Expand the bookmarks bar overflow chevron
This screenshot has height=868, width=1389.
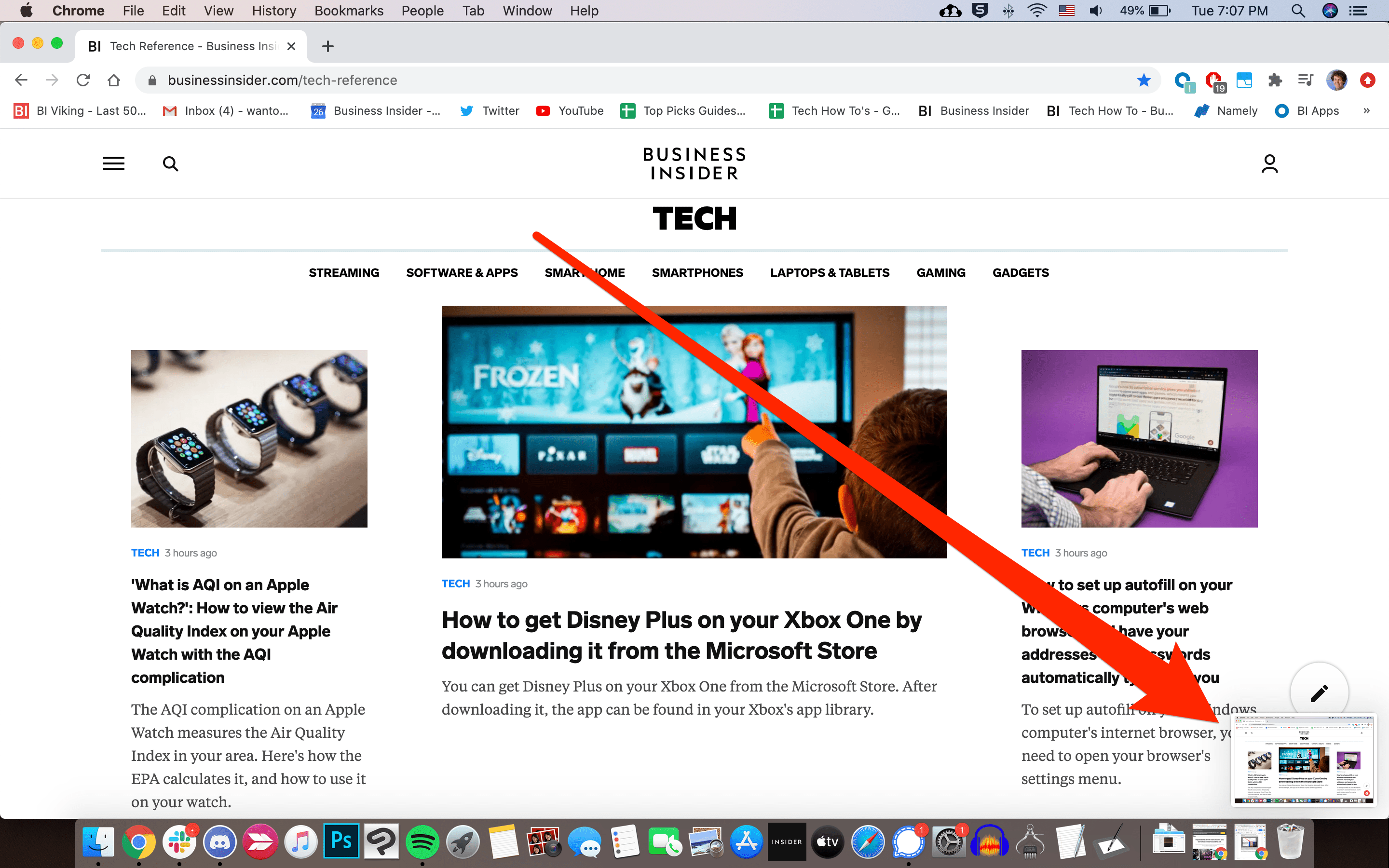(1367, 110)
